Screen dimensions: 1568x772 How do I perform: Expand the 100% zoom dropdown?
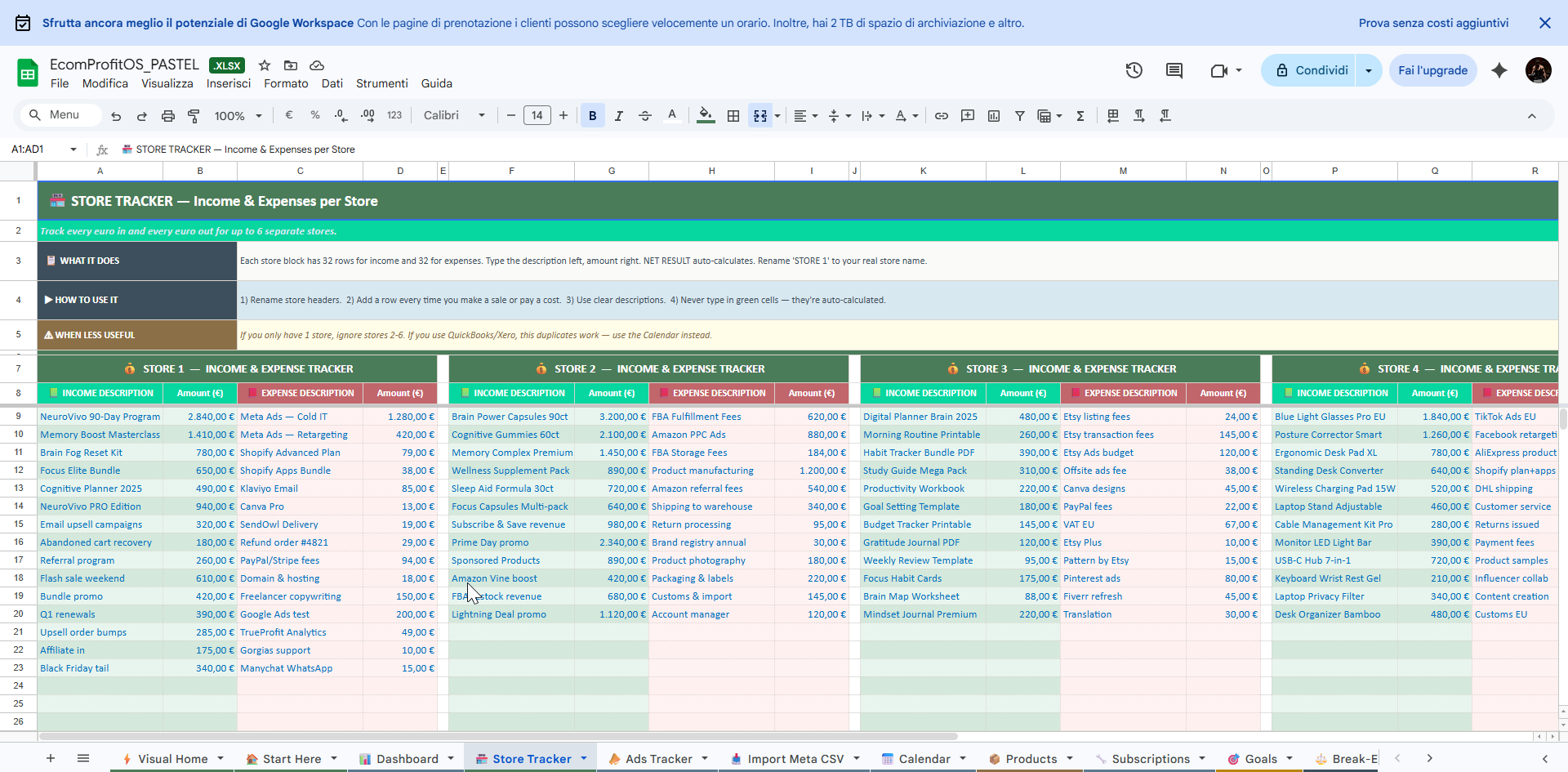238,116
